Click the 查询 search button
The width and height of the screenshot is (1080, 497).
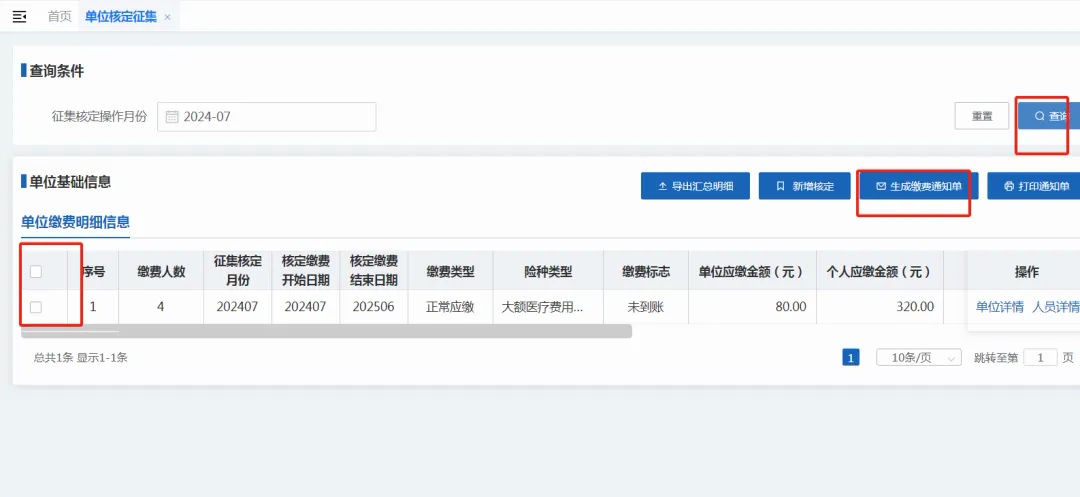(1048, 116)
